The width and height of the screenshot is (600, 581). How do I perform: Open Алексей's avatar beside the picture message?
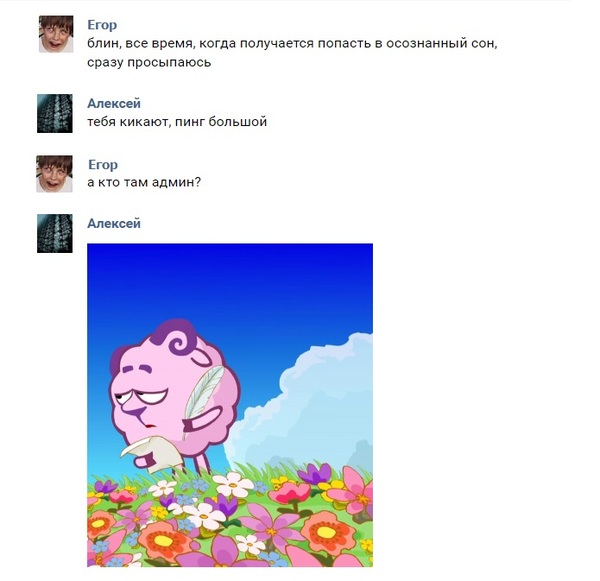coord(55,233)
